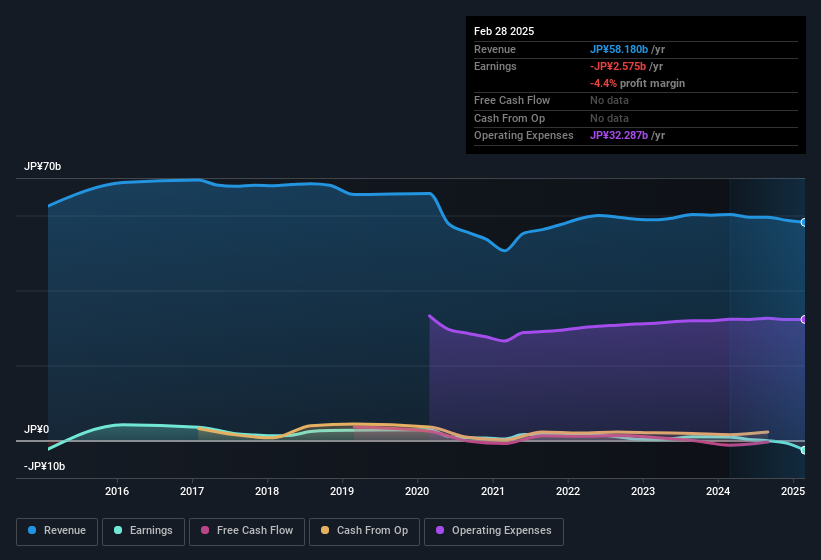This screenshot has width=821, height=560.
Task: Click the Free Cash Flow No data value
Action: pos(609,100)
